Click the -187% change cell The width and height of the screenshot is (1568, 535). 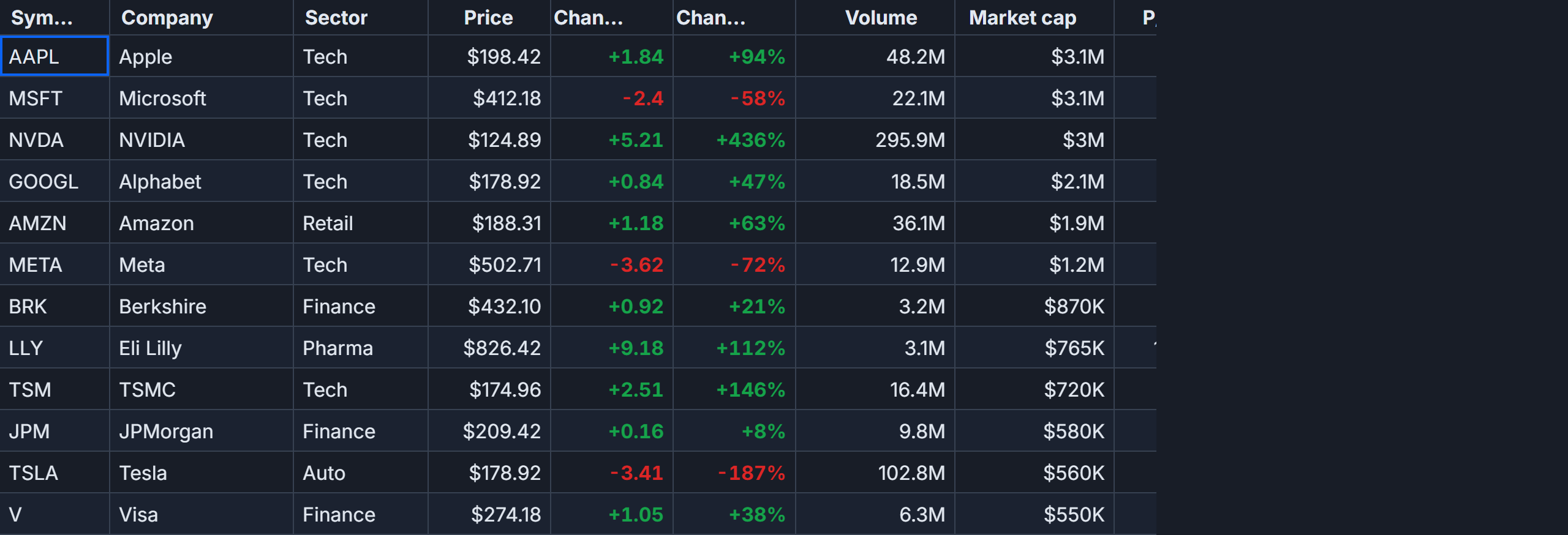734,473
